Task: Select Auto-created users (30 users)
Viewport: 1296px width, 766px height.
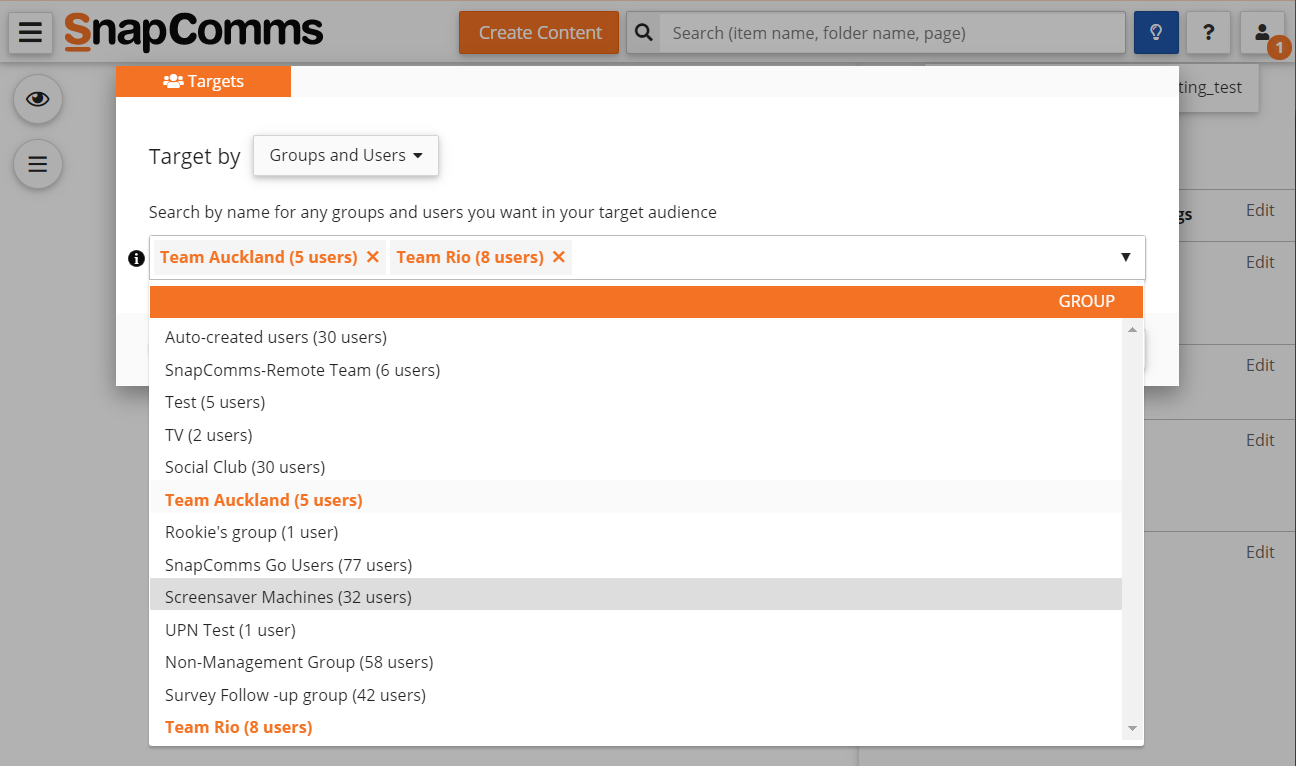Action: pos(636,337)
